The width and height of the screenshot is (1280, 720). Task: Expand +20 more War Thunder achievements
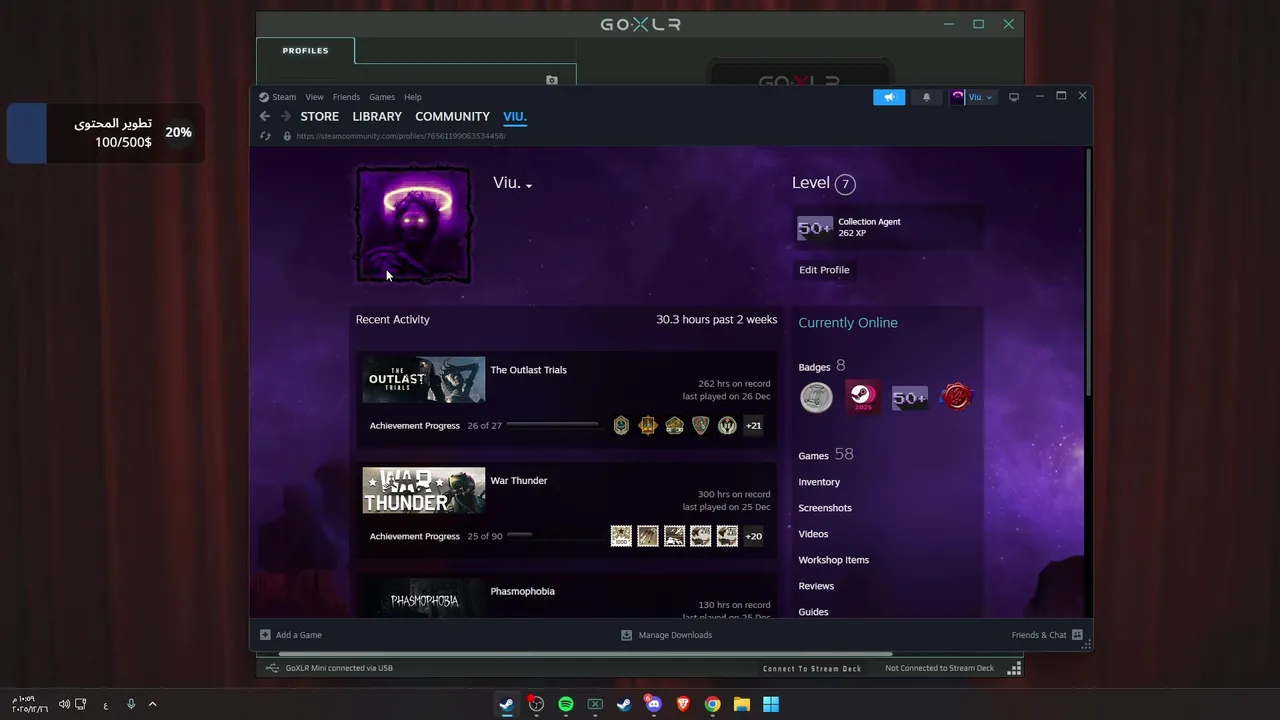click(753, 536)
